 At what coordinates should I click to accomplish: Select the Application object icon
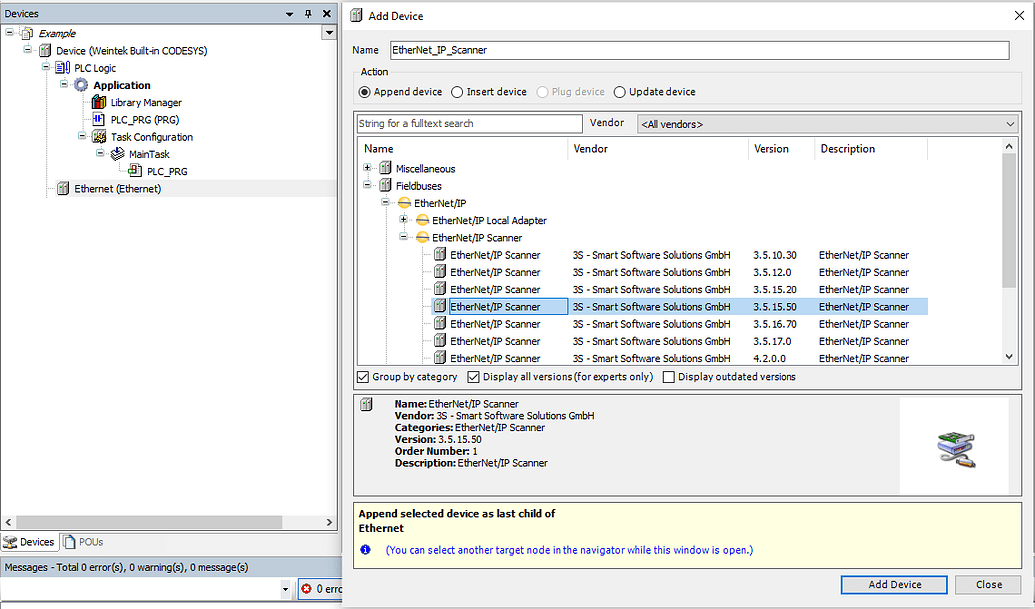[x=80, y=85]
